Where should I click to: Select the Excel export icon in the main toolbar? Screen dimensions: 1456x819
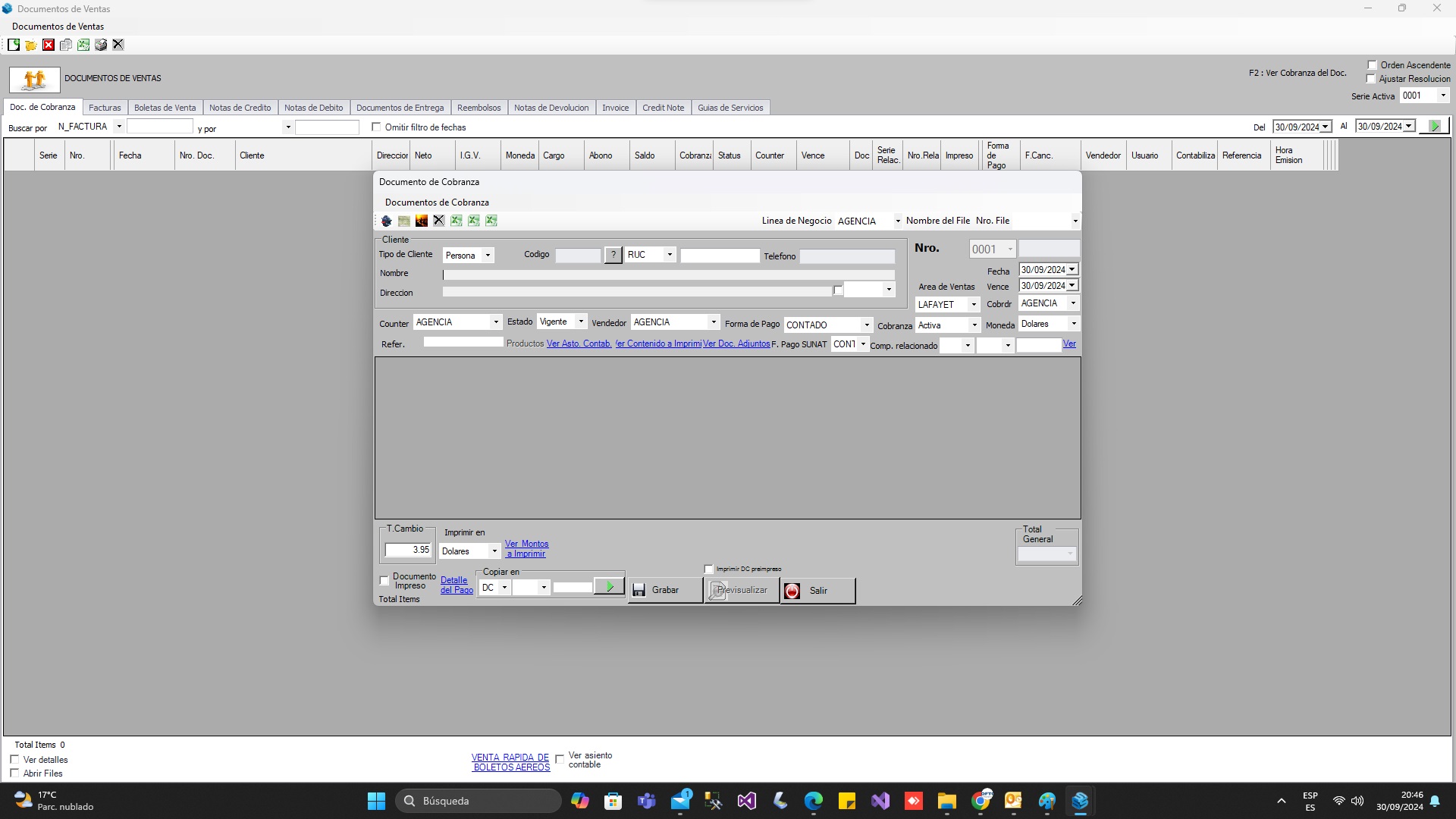pos(83,44)
